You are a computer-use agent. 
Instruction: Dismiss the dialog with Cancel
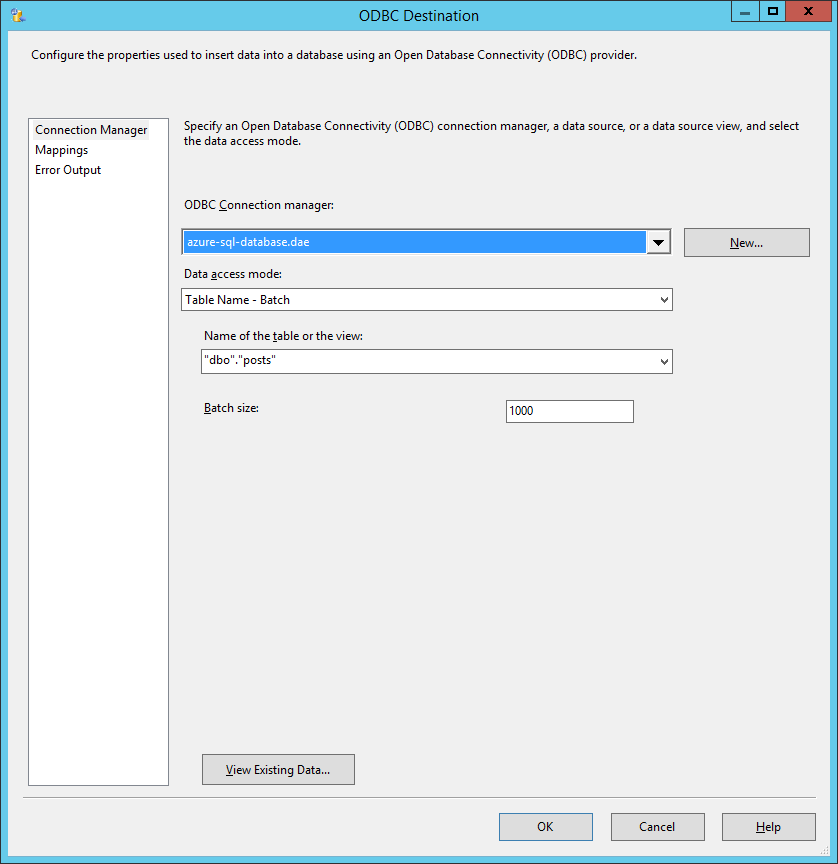(x=657, y=827)
